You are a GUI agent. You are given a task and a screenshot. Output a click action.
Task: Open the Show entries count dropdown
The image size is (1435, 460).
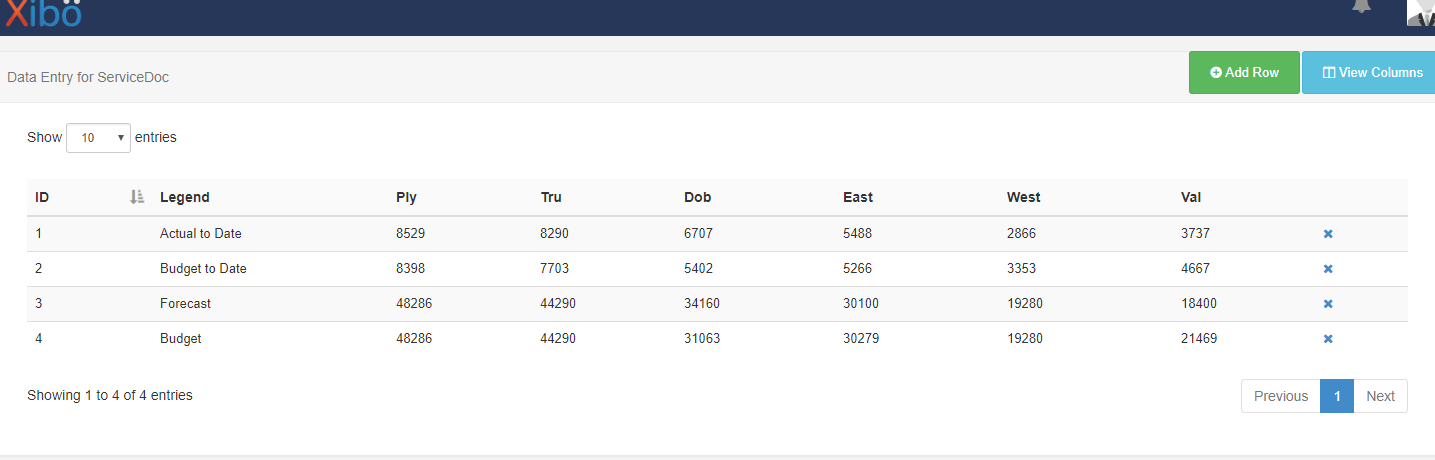pyautogui.click(x=98, y=138)
